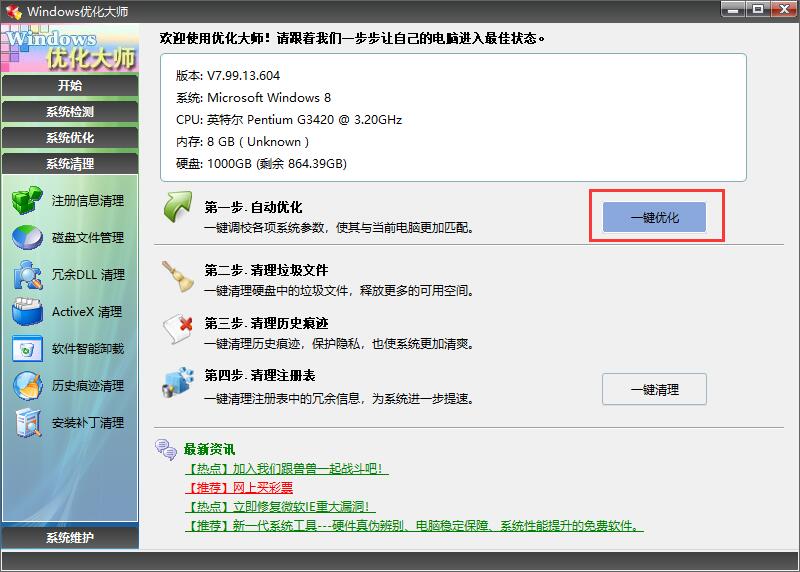Click the red X document icon for 清理历史痕迹

[x=178, y=329]
